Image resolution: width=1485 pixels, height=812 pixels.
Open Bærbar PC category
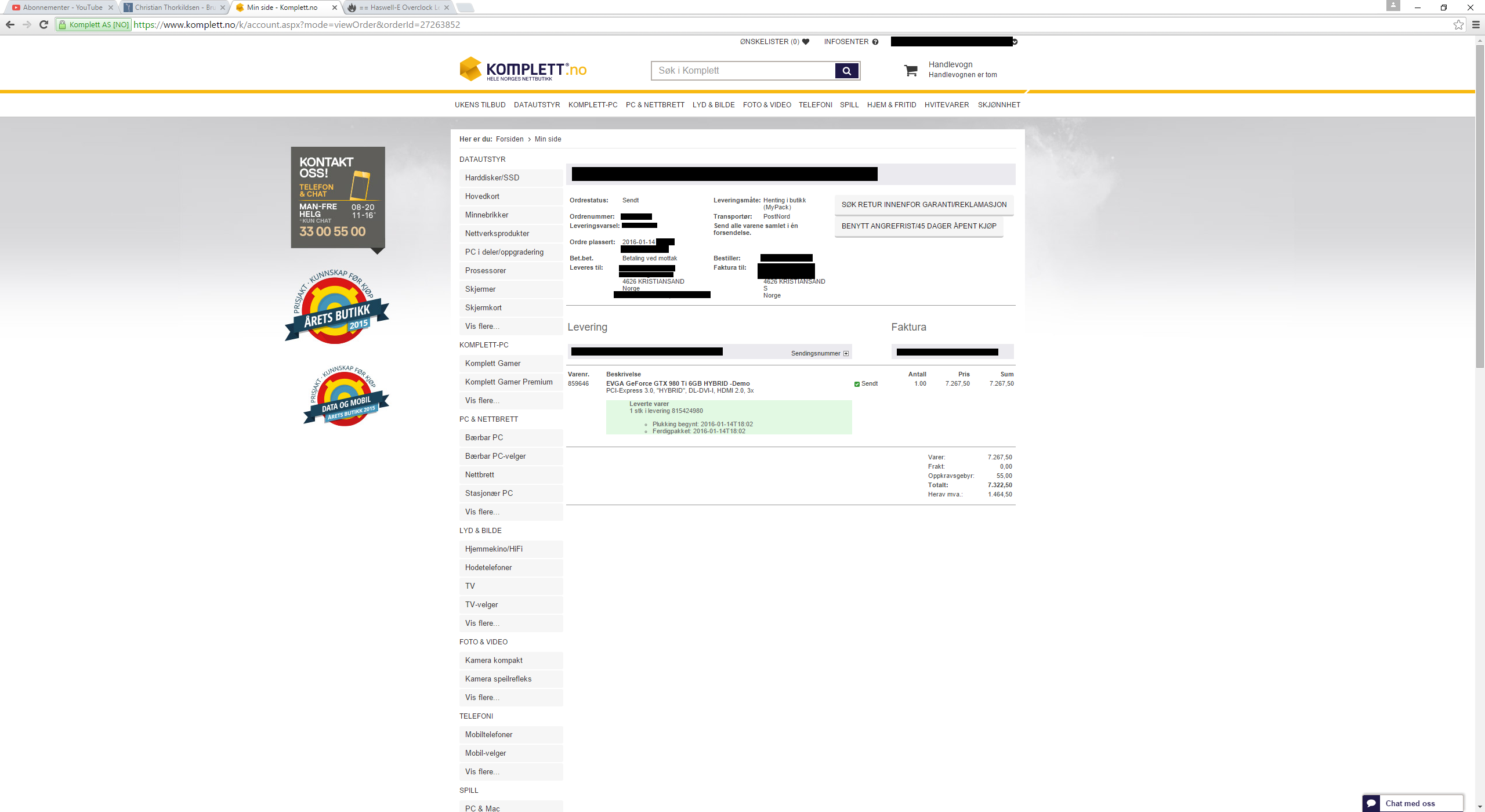(x=511, y=438)
